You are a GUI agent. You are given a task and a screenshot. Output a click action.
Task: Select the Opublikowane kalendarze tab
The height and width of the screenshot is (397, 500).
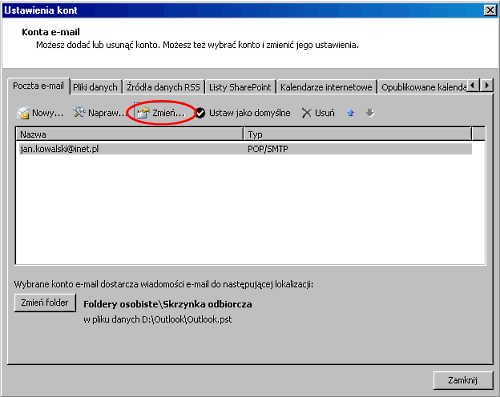click(x=423, y=87)
